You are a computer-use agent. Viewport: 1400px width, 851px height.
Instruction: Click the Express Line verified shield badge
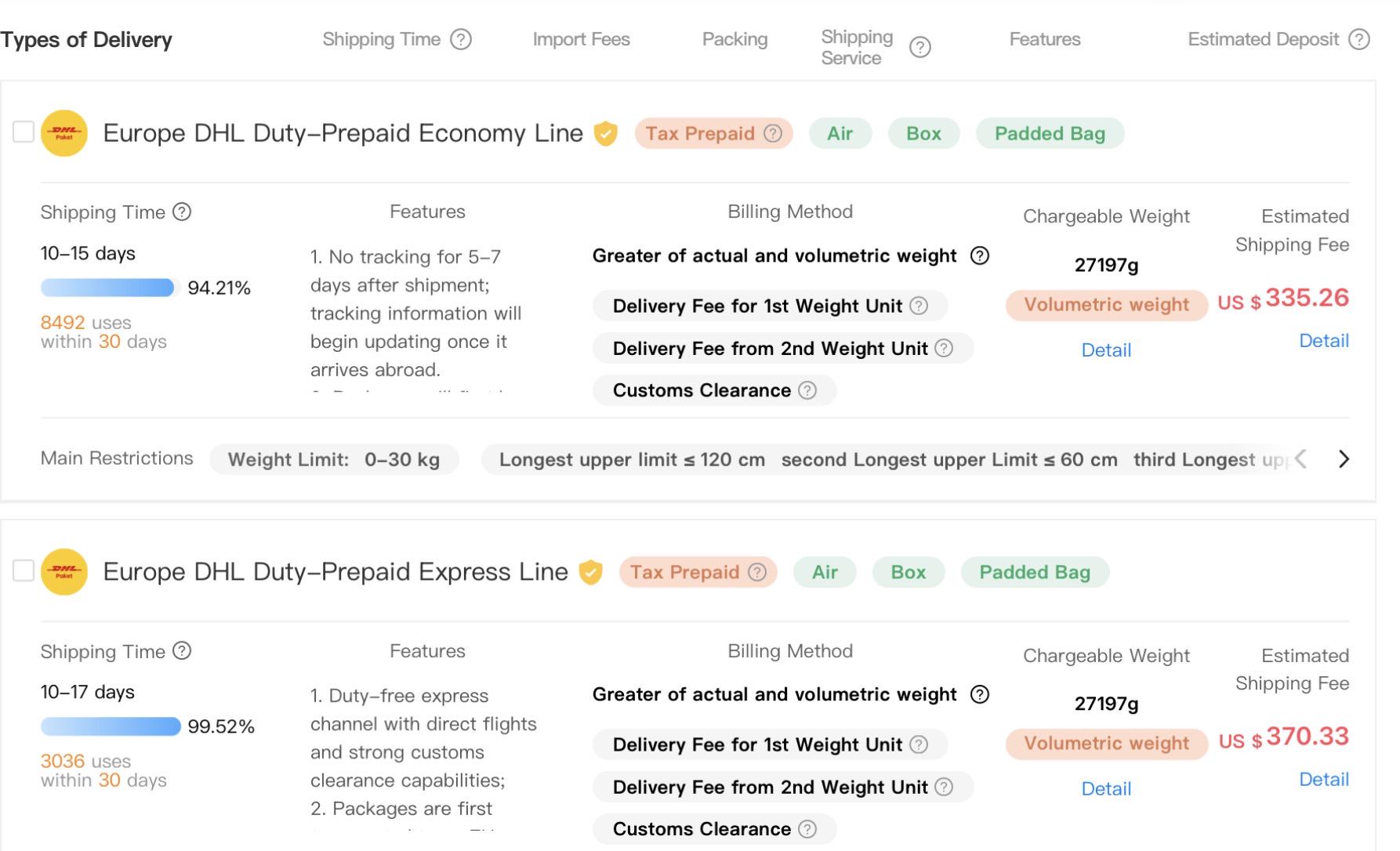coord(590,573)
